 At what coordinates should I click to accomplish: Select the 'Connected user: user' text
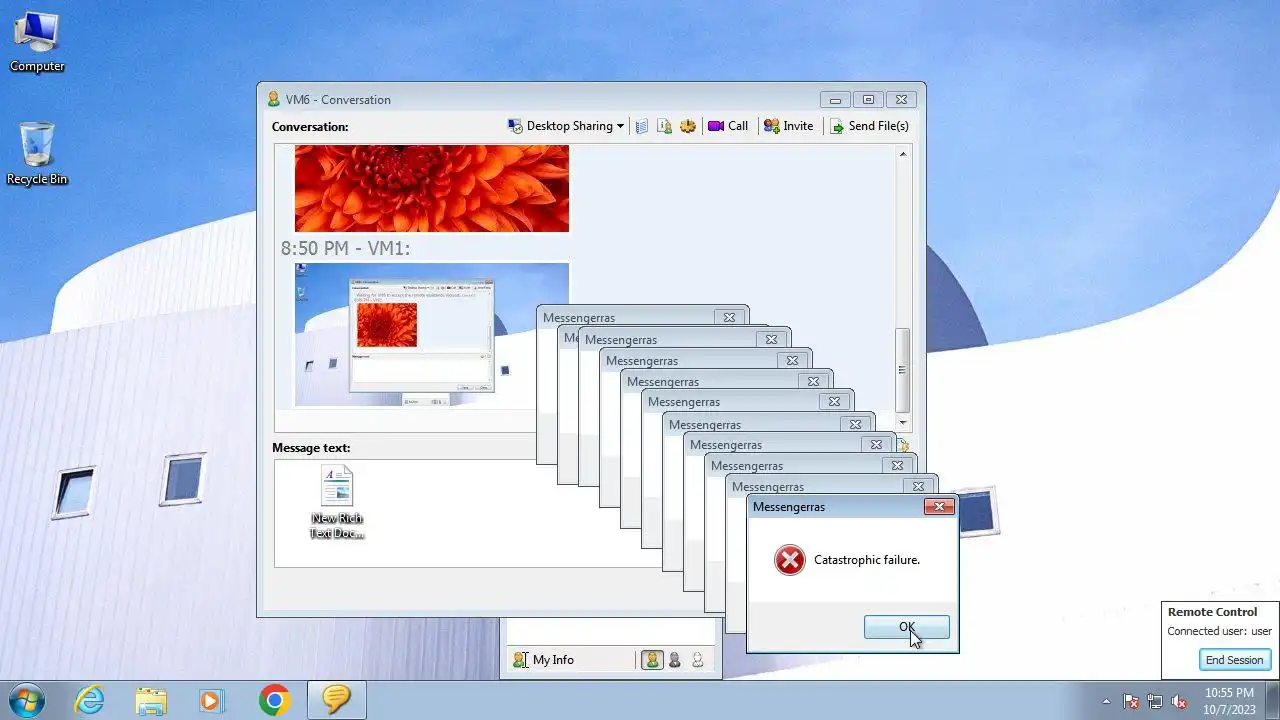(x=1219, y=631)
